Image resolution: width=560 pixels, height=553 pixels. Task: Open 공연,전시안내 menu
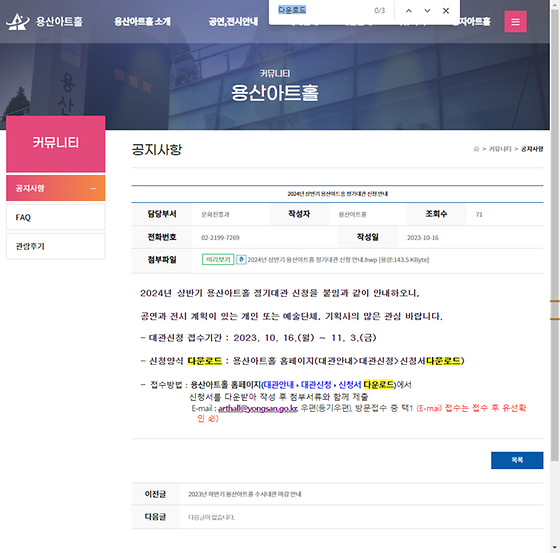point(233,22)
